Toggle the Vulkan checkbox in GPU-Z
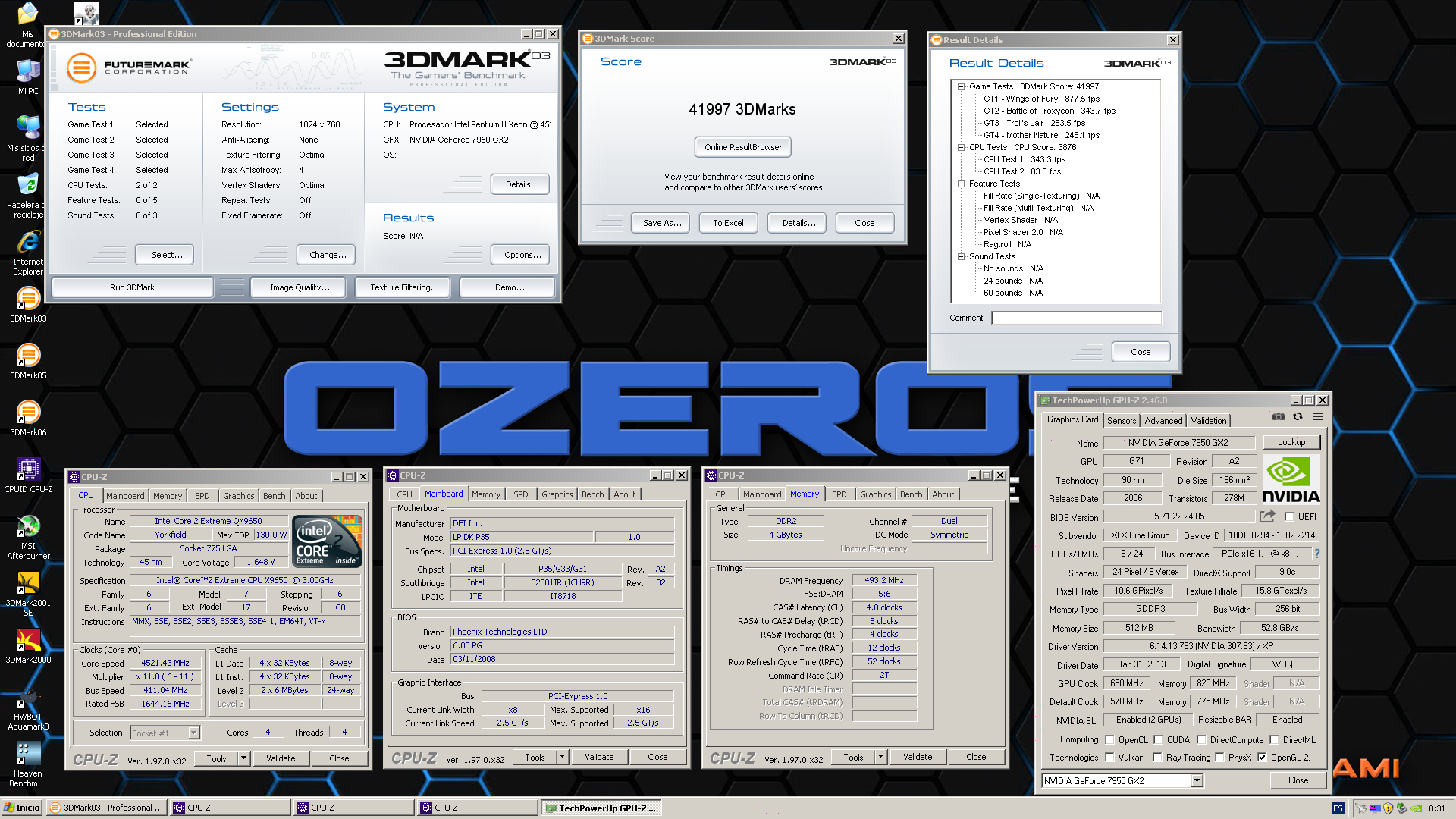The width and height of the screenshot is (1456, 819). click(x=1109, y=758)
